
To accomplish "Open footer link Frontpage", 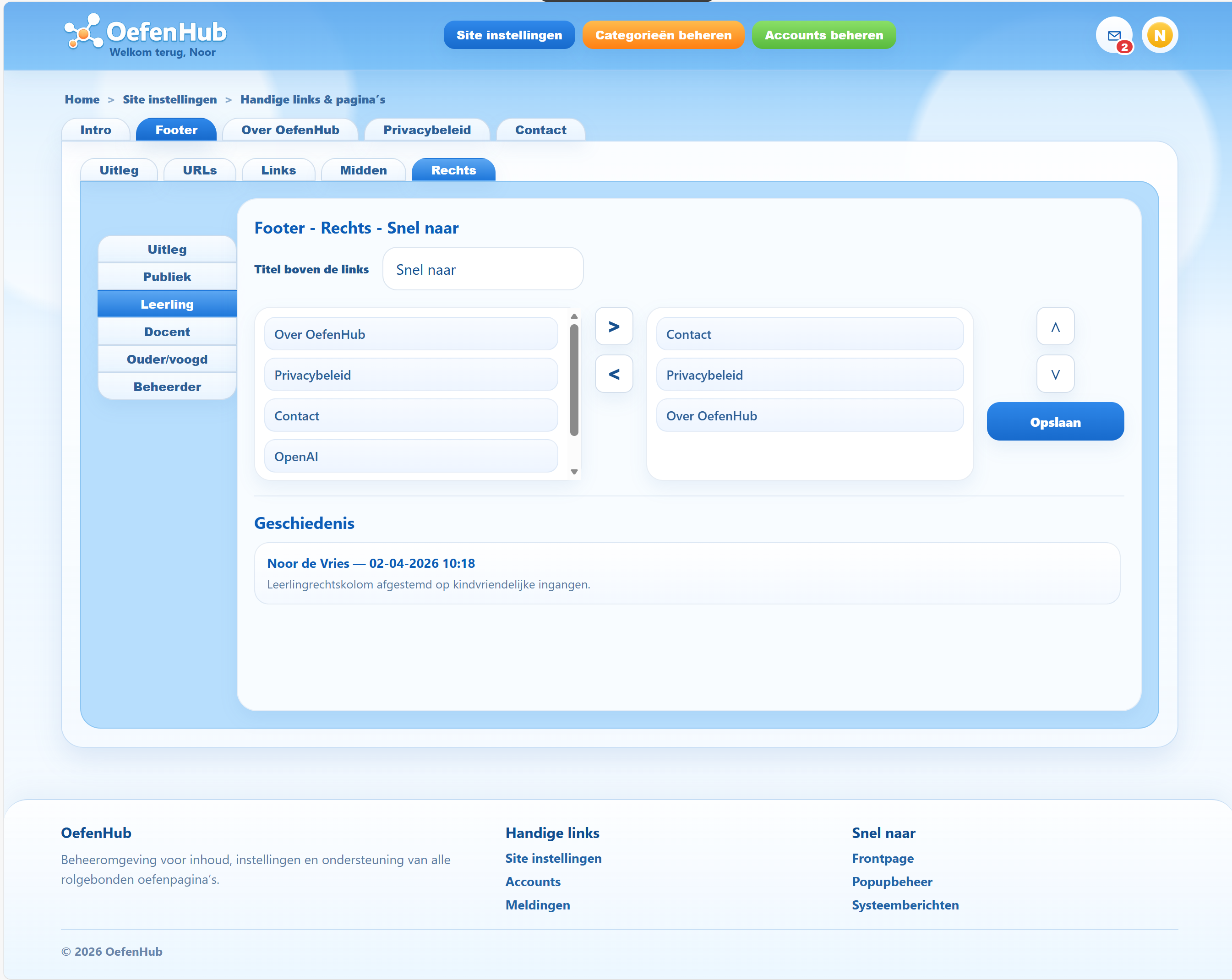I will [x=882, y=858].
